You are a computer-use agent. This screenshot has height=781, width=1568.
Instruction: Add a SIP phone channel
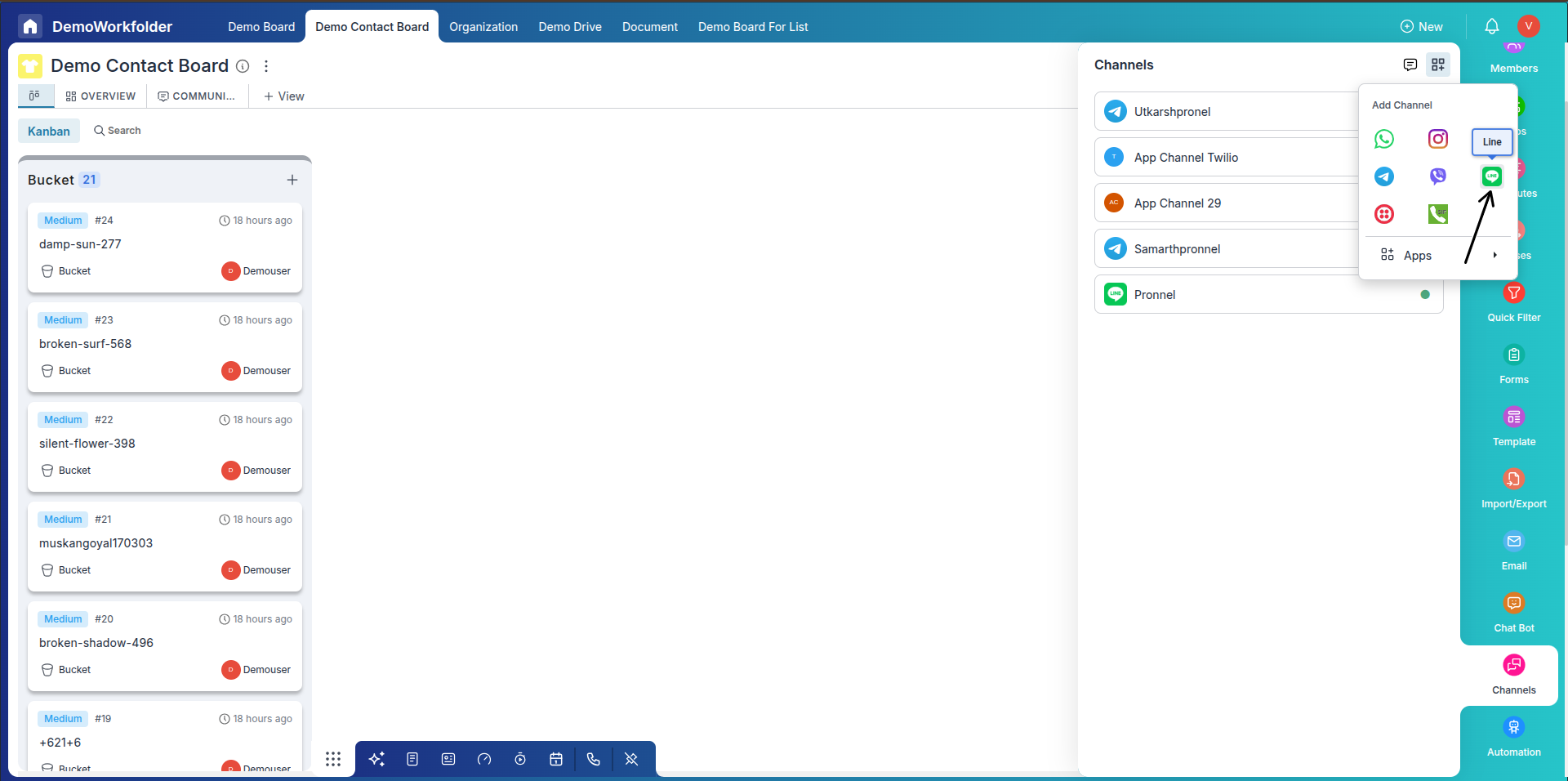pyautogui.click(x=1438, y=214)
